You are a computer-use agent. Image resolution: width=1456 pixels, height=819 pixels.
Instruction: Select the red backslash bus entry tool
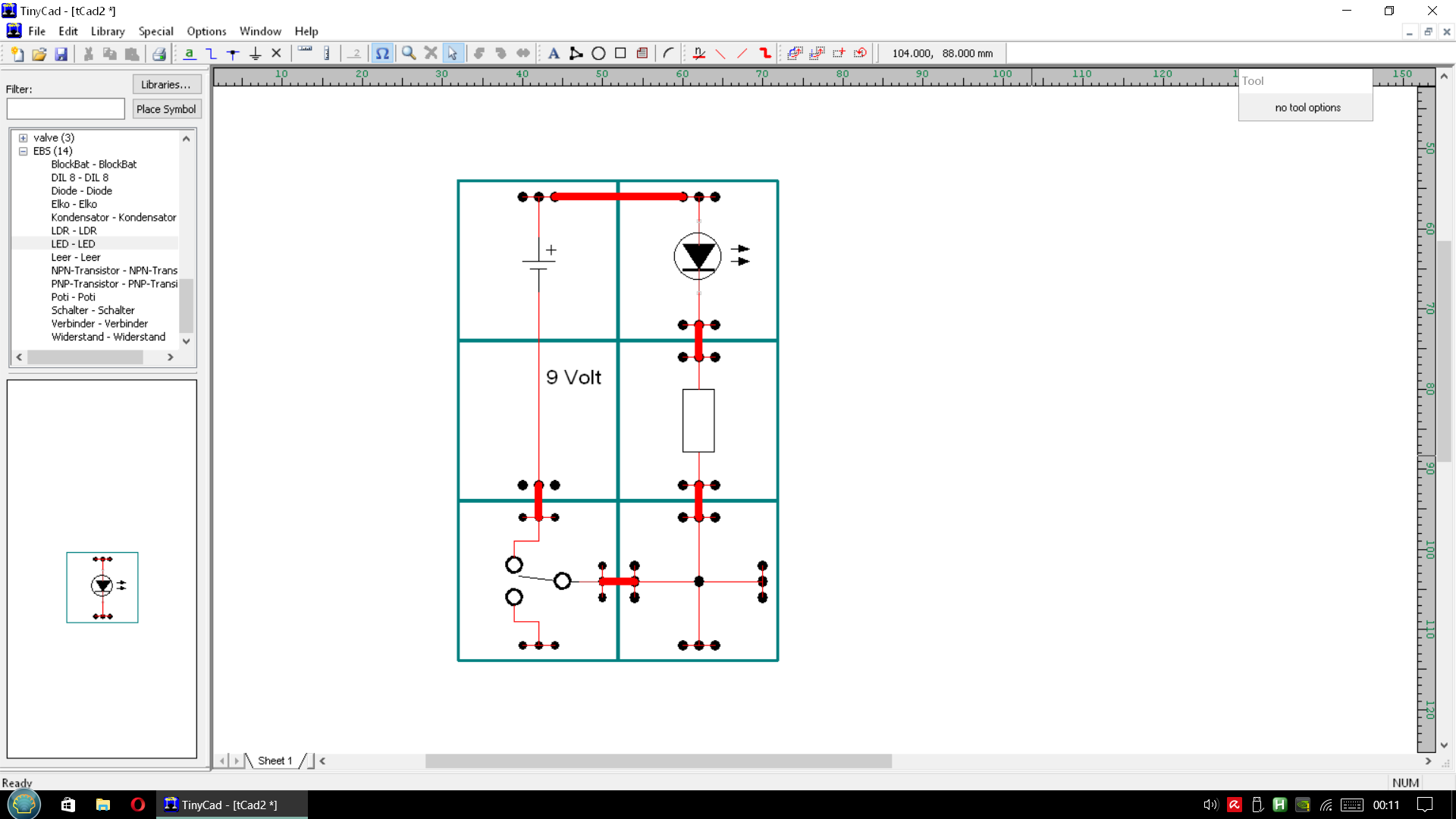(x=721, y=54)
